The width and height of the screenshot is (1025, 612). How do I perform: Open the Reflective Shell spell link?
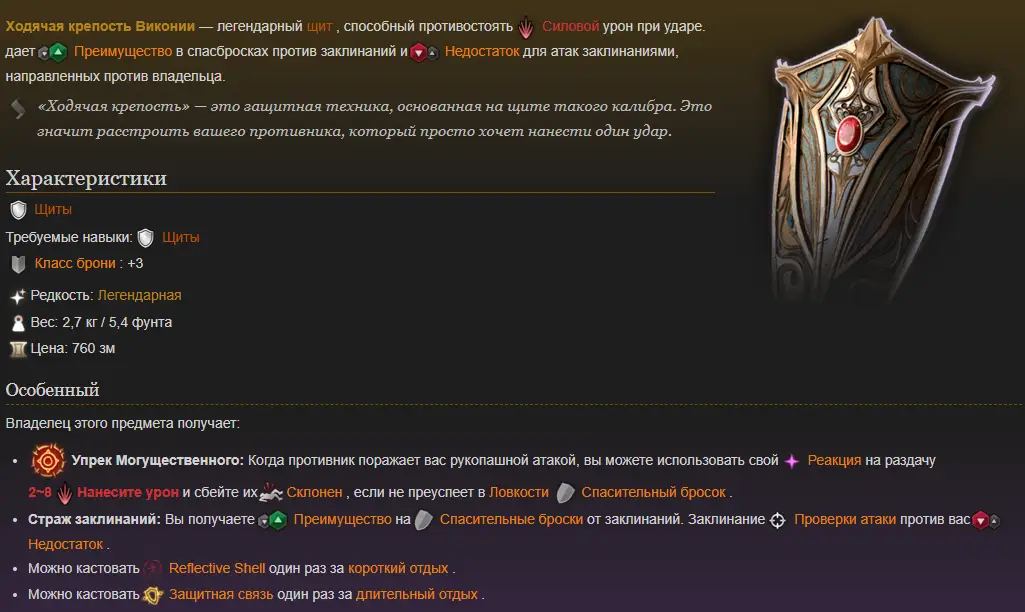[x=217, y=568]
